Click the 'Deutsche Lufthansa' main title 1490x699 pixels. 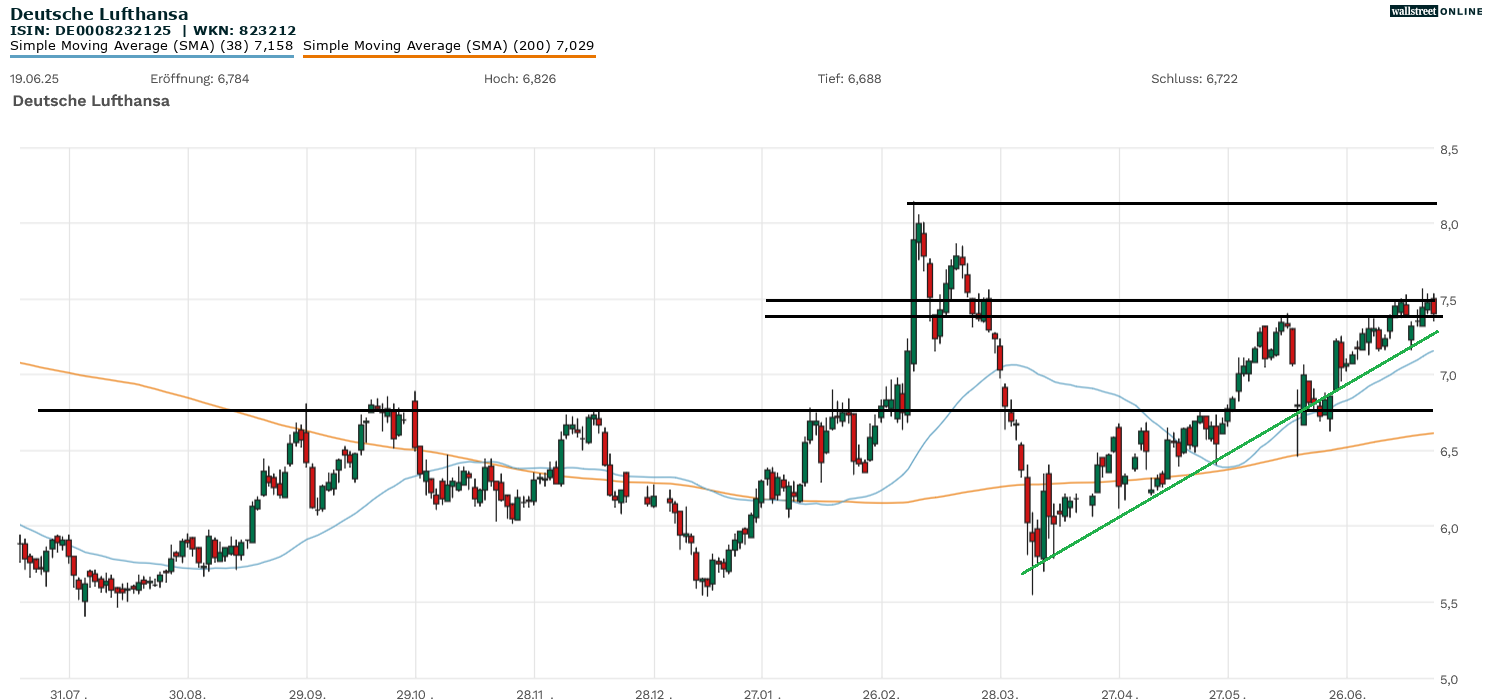click(99, 14)
